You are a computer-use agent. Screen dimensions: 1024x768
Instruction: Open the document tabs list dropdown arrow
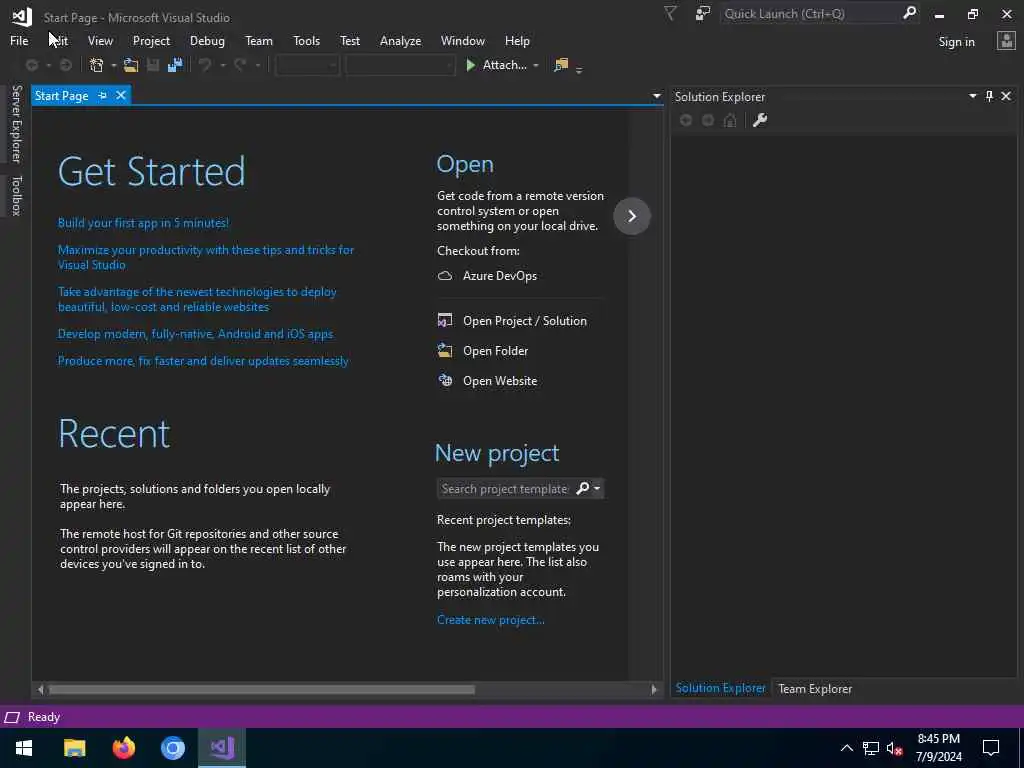point(656,96)
